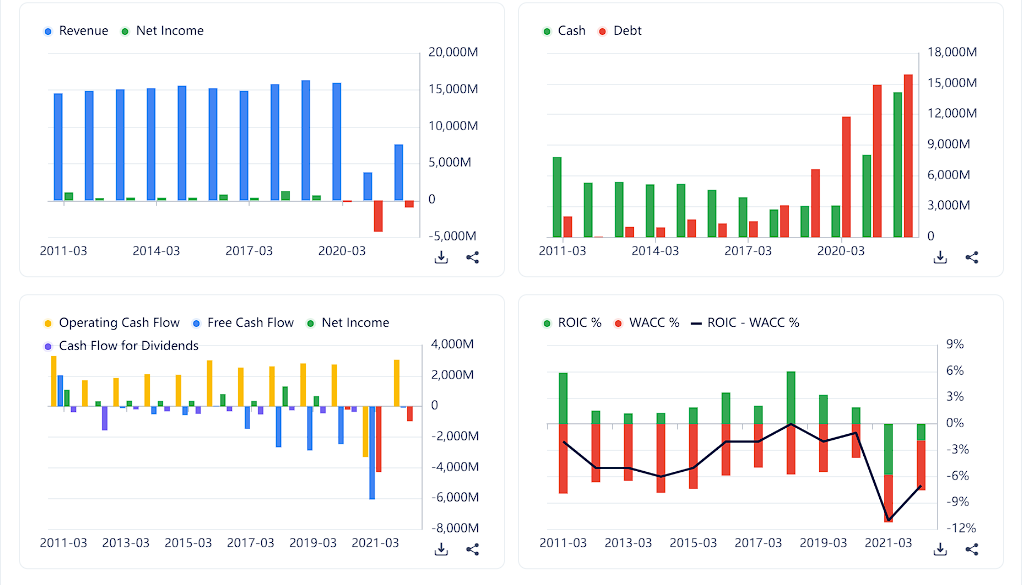Image resolution: width=1022 pixels, height=585 pixels.
Task: Click the 20,000M axis label
Action: pyautogui.click(x=453, y=52)
